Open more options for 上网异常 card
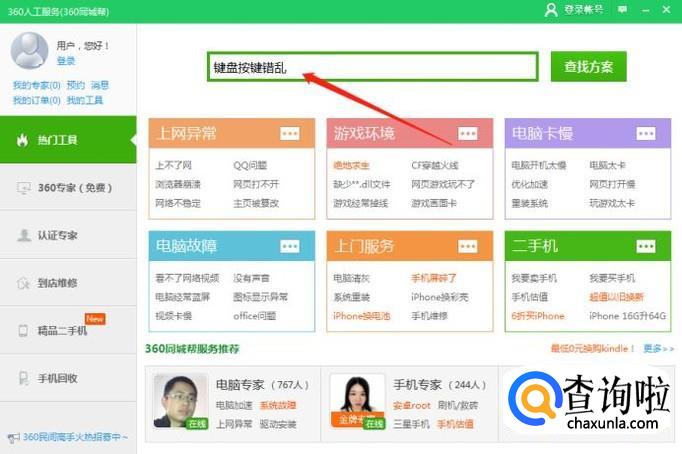 [x=290, y=134]
